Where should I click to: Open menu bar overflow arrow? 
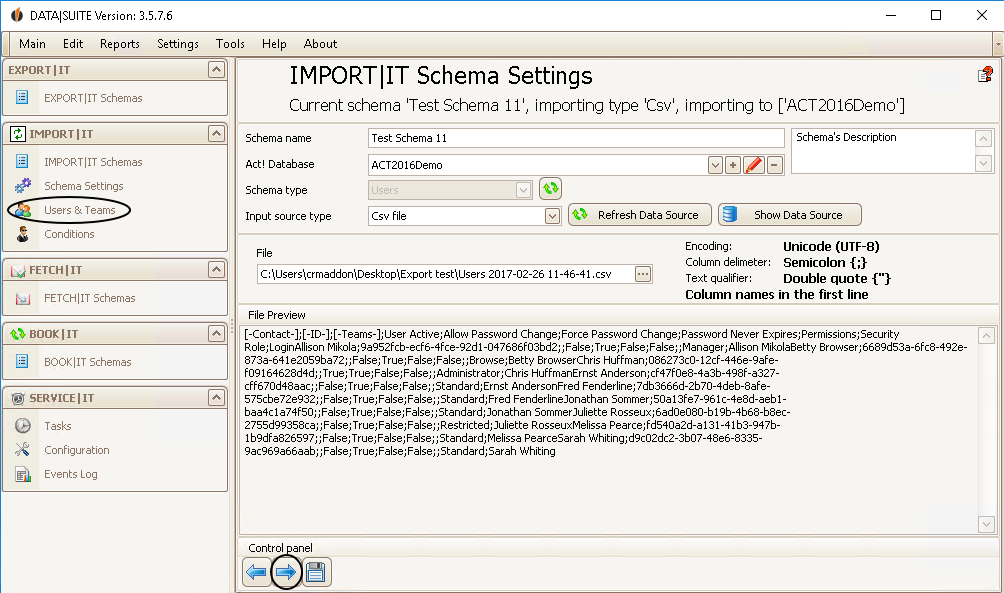click(998, 44)
